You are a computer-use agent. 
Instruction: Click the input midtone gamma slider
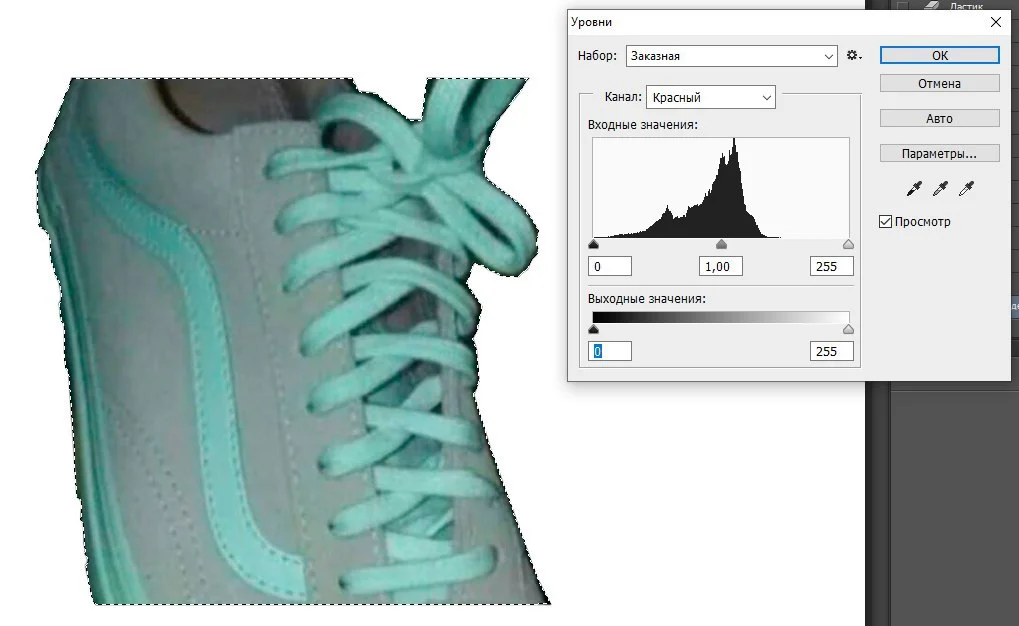(x=721, y=244)
